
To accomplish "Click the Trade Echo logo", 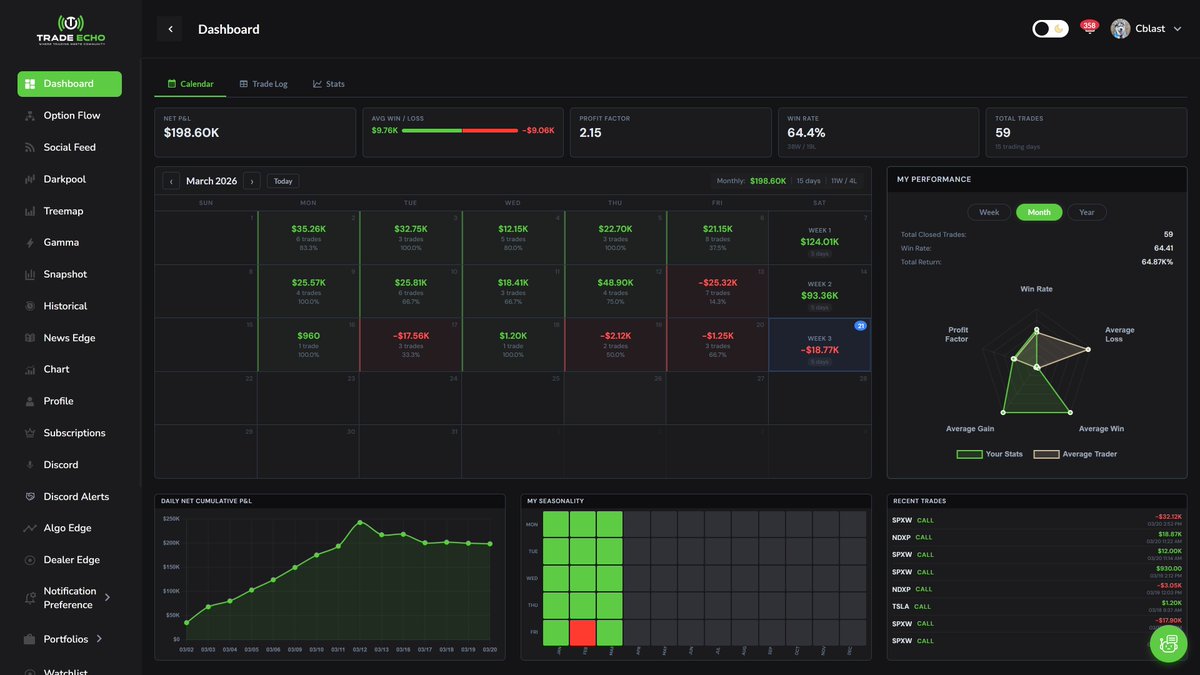I will (x=70, y=30).
